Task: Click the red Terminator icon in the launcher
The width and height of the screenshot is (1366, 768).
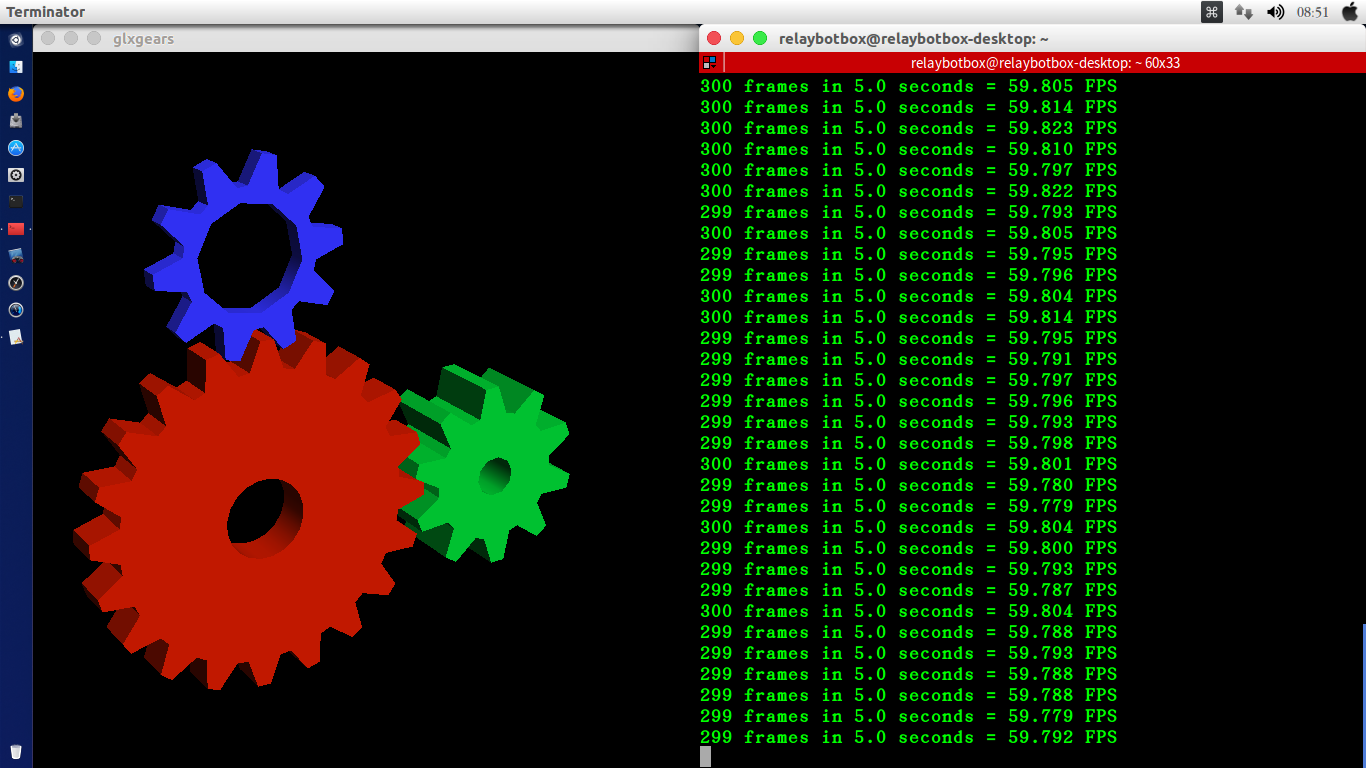Action: click(16, 228)
